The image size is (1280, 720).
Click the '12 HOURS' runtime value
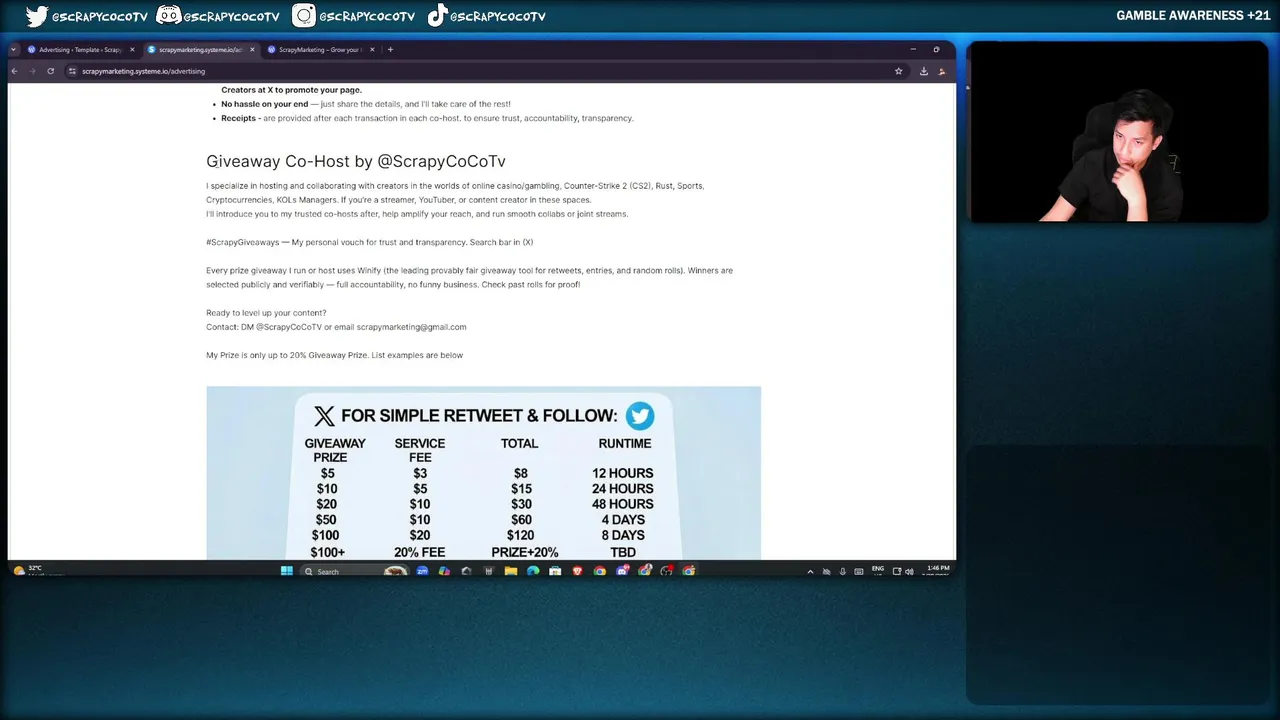622,473
